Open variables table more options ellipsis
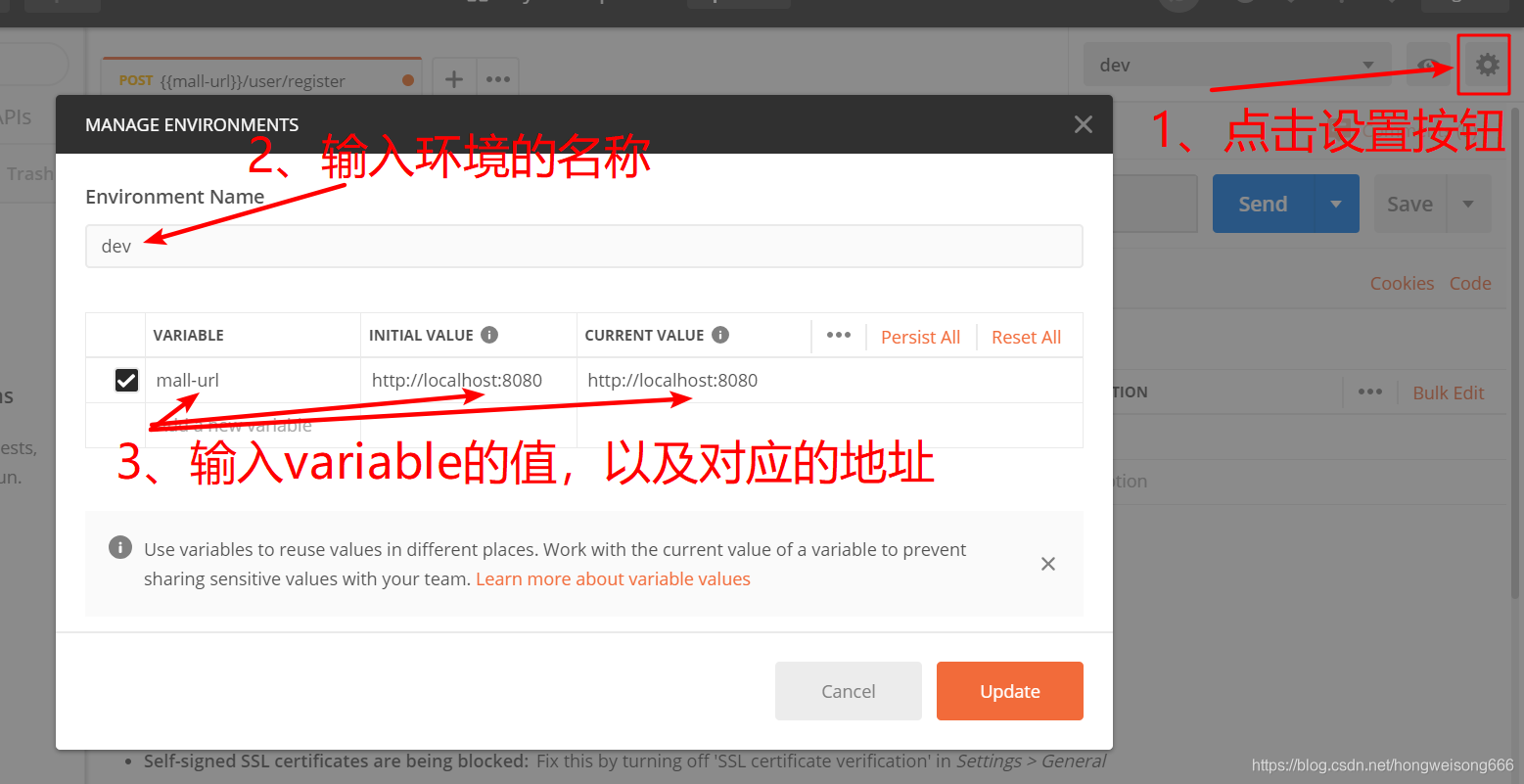The image size is (1524, 784). (839, 335)
